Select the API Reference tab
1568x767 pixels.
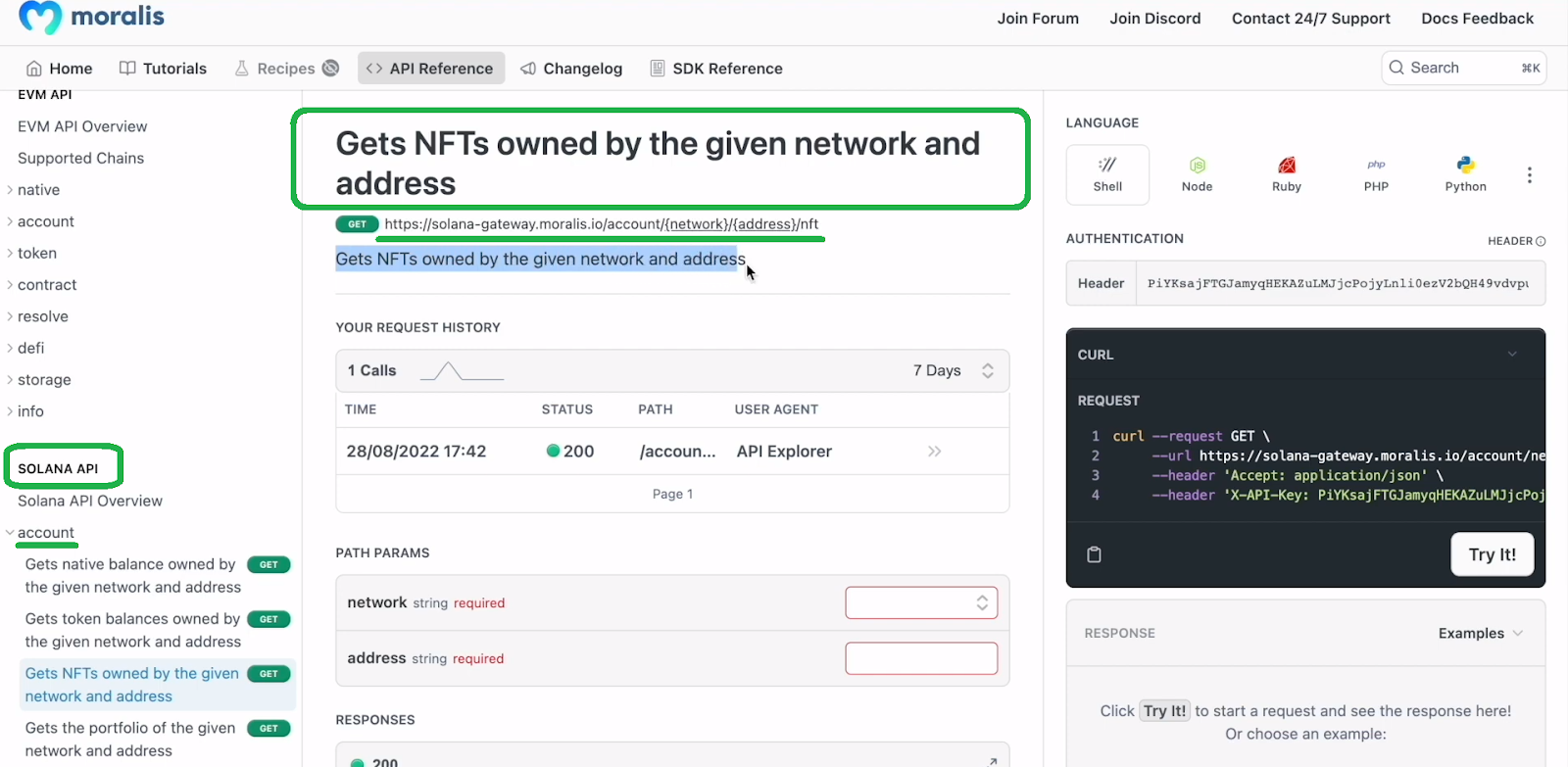pos(431,69)
